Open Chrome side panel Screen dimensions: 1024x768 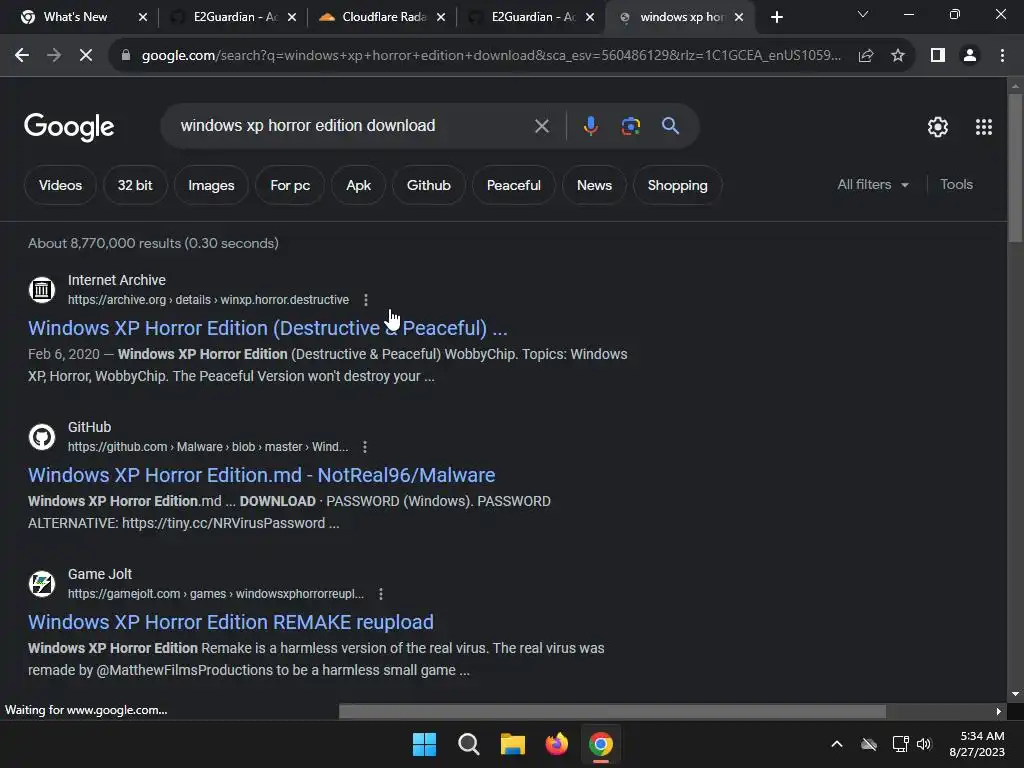938,56
